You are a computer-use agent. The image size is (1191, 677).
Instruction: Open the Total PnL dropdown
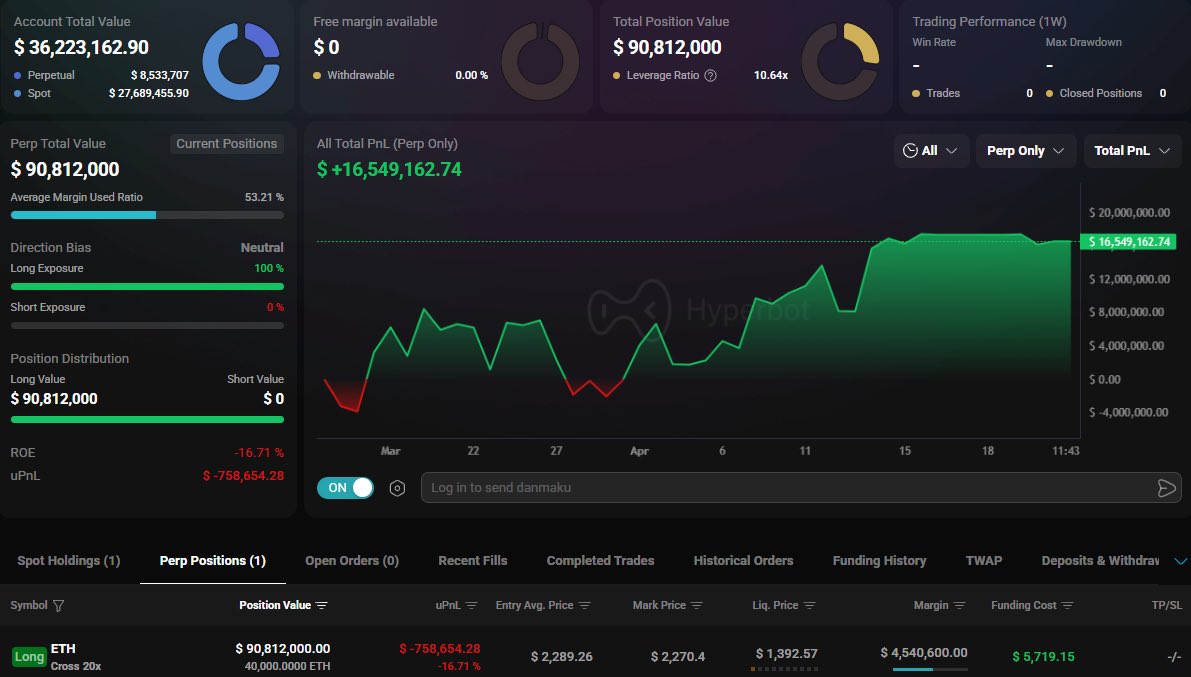(x=1132, y=150)
